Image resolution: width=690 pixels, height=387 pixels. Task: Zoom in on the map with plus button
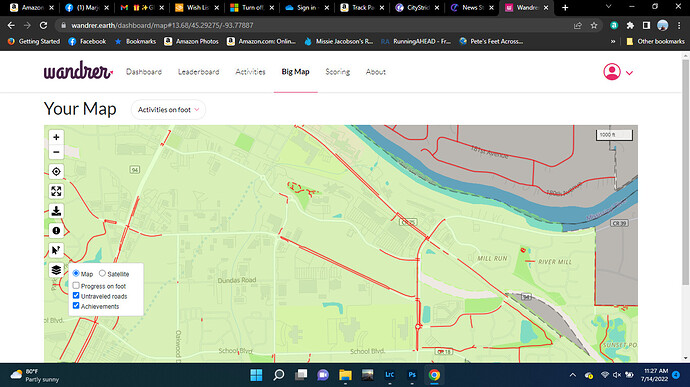coord(56,137)
